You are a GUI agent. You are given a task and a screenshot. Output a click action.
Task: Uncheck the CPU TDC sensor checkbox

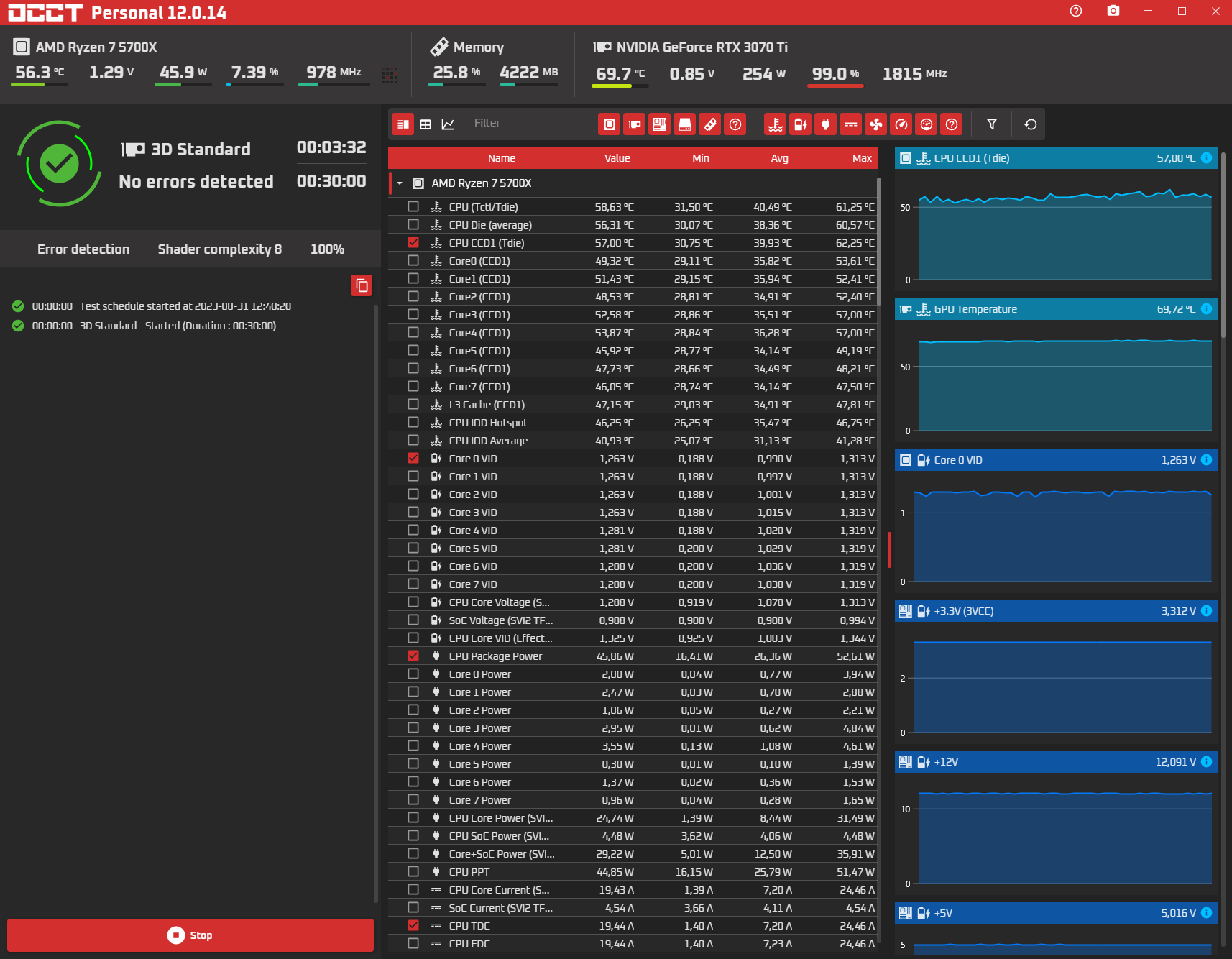(x=413, y=925)
